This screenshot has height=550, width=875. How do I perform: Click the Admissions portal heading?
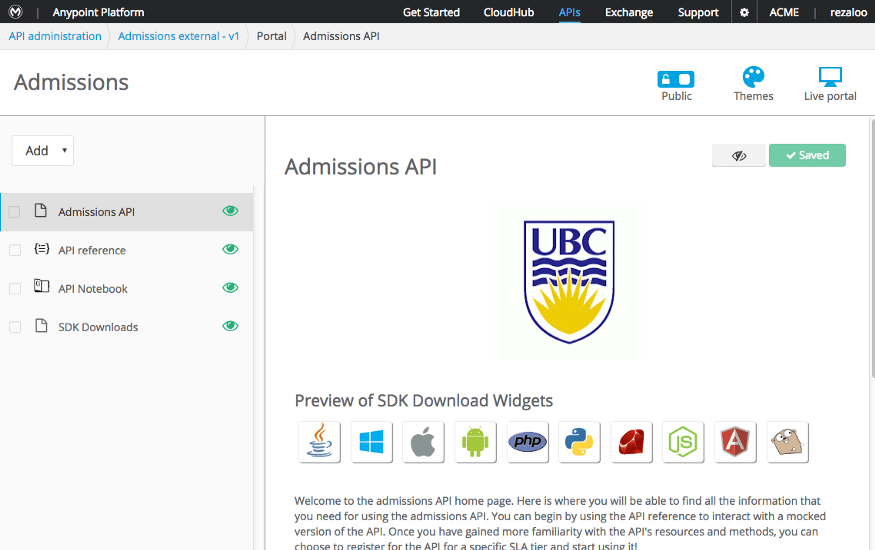click(71, 83)
